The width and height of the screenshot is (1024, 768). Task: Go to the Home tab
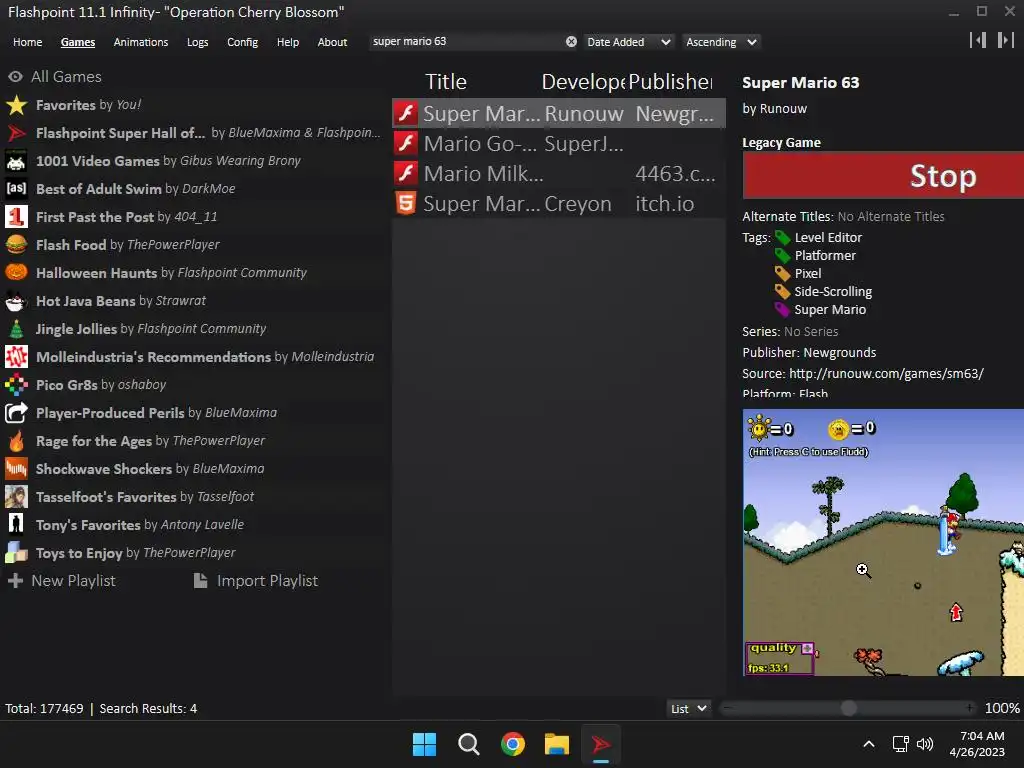(27, 42)
